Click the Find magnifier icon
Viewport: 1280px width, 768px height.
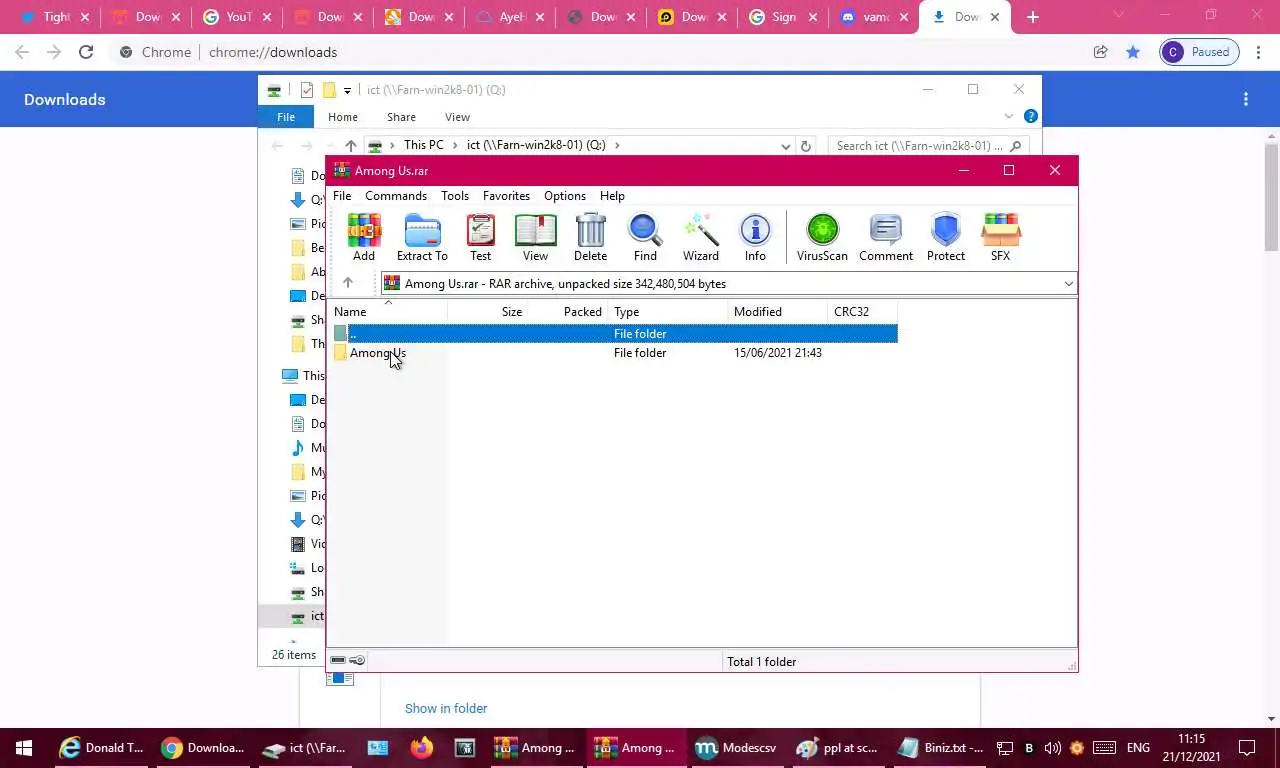645,237
